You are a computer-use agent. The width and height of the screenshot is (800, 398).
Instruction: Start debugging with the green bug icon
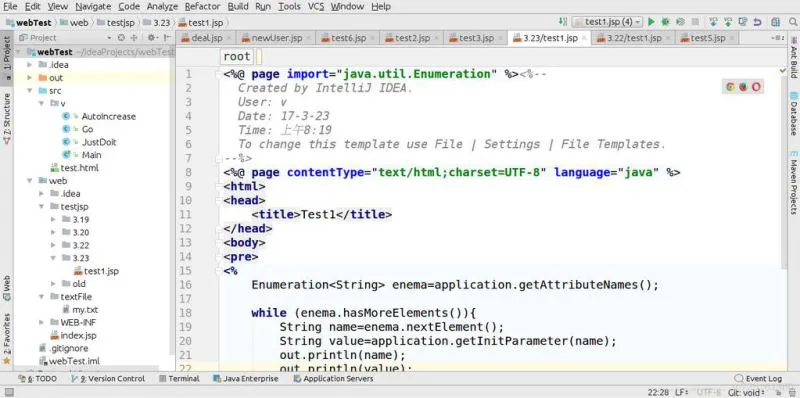pyautogui.click(x=665, y=22)
